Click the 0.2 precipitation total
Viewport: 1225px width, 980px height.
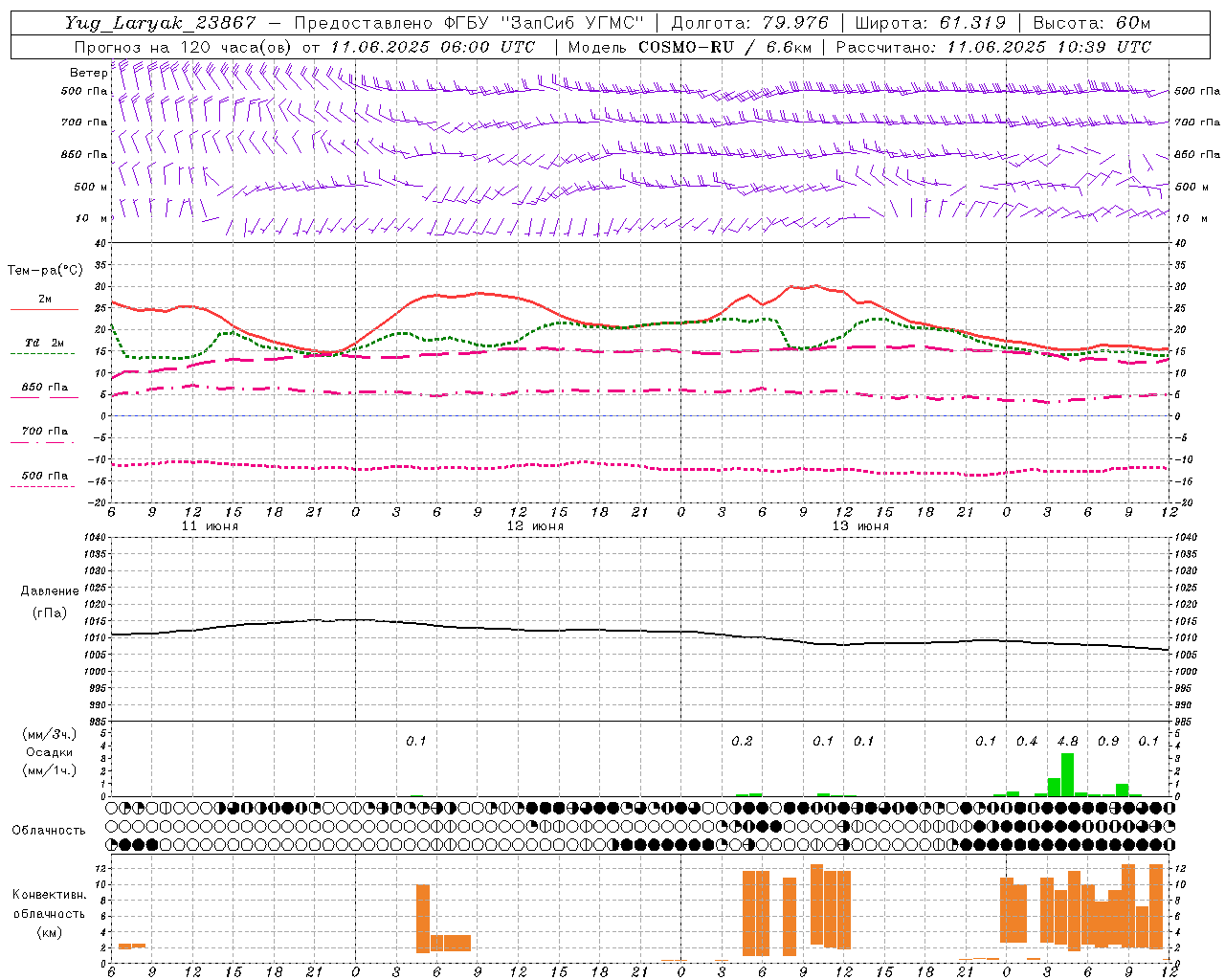pos(742,742)
